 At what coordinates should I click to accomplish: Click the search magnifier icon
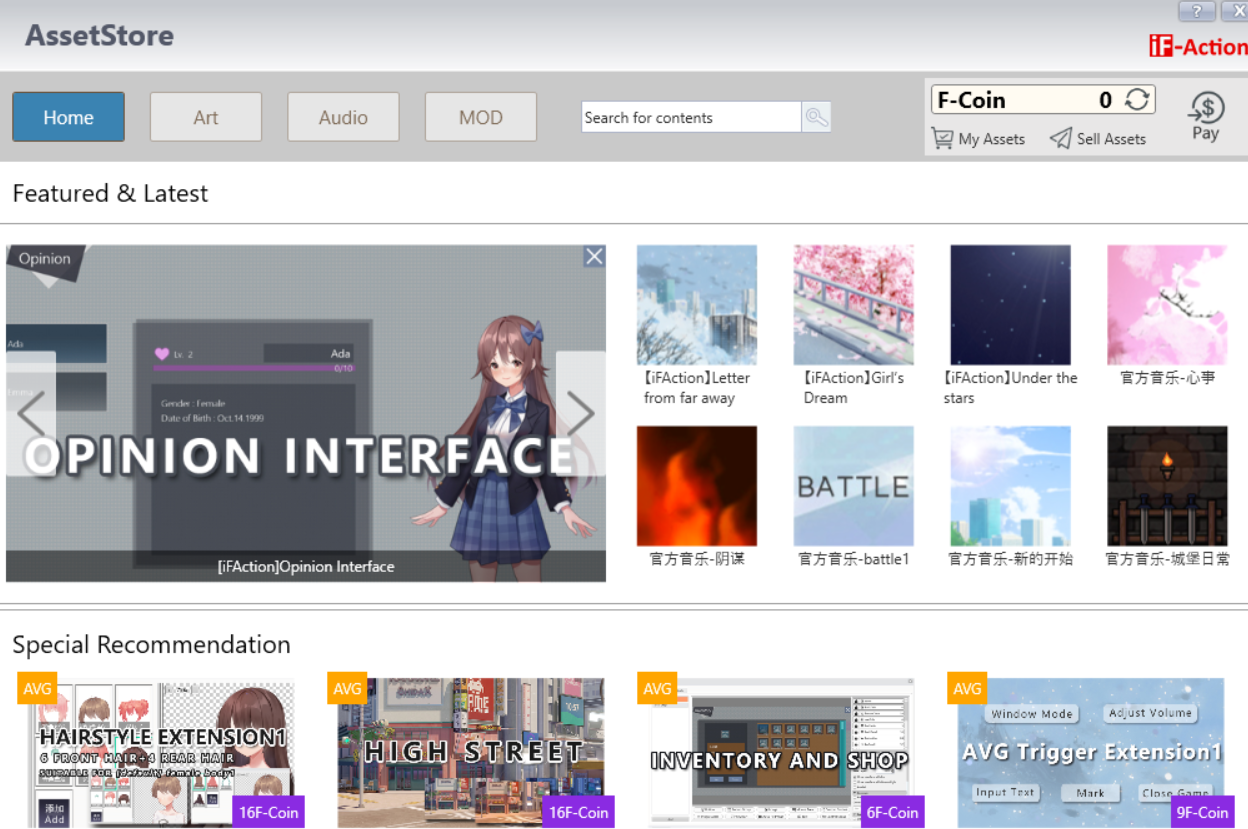816,117
